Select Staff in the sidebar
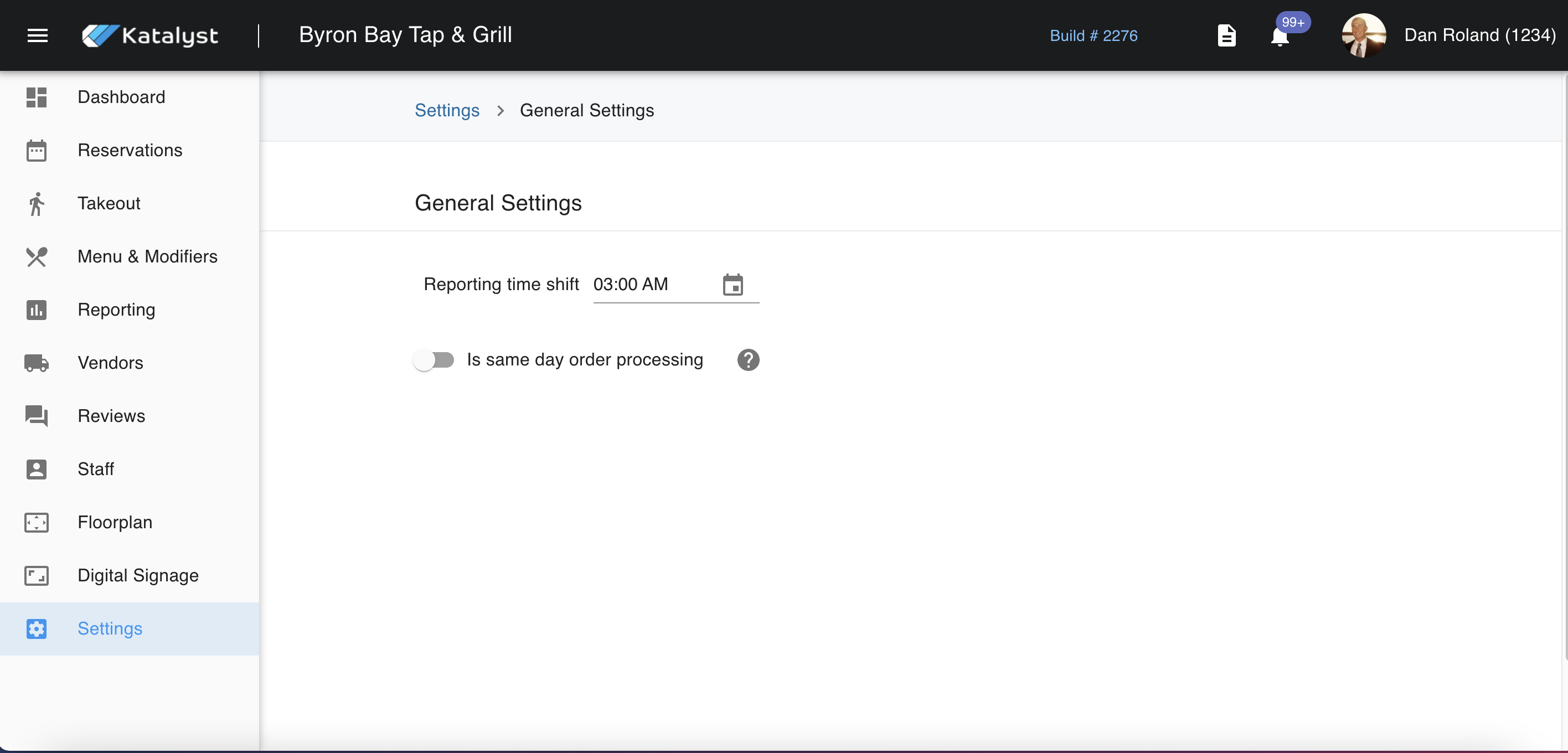The image size is (1568, 753). click(96, 469)
